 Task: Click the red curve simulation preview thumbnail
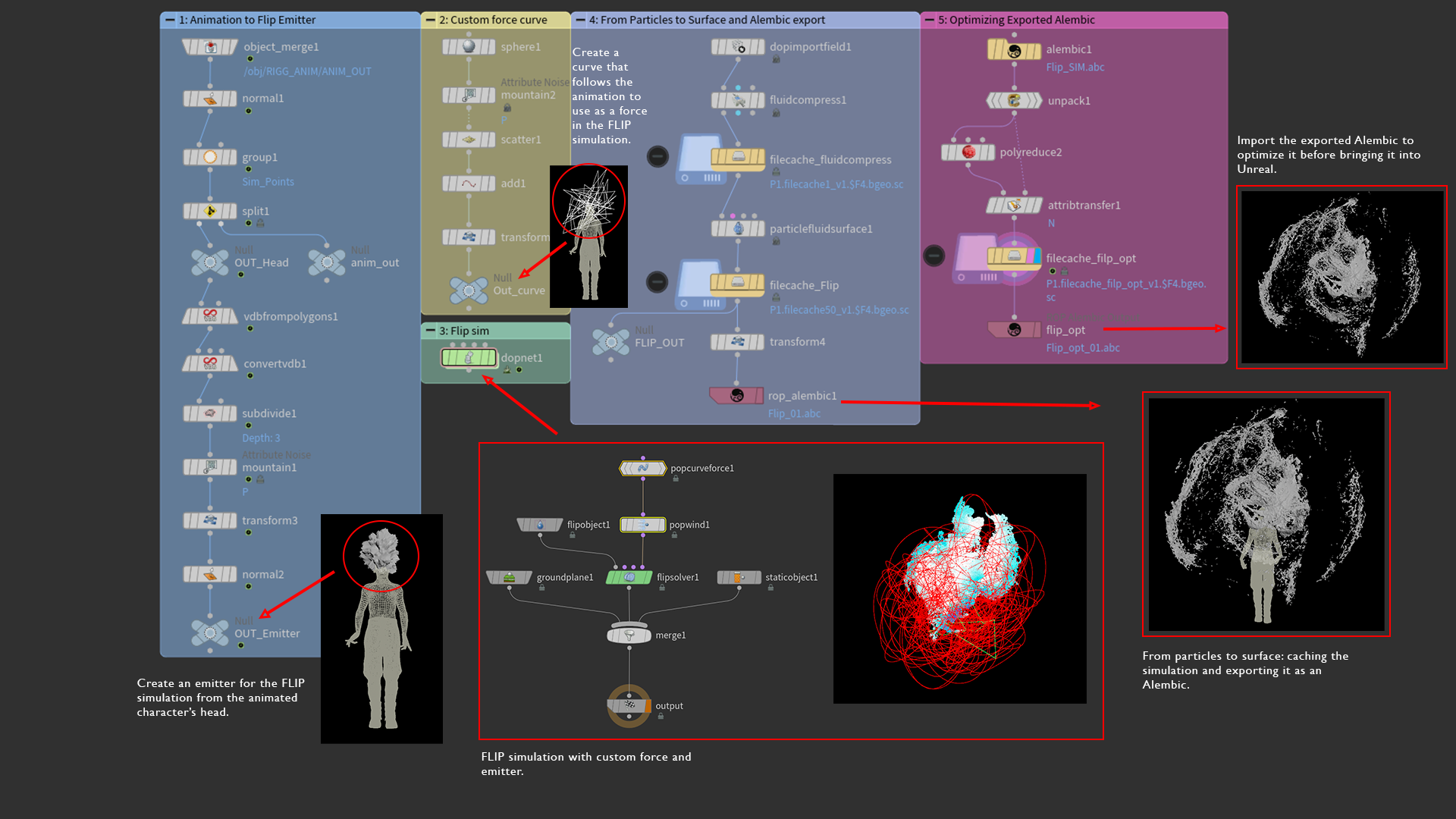(x=959, y=588)
